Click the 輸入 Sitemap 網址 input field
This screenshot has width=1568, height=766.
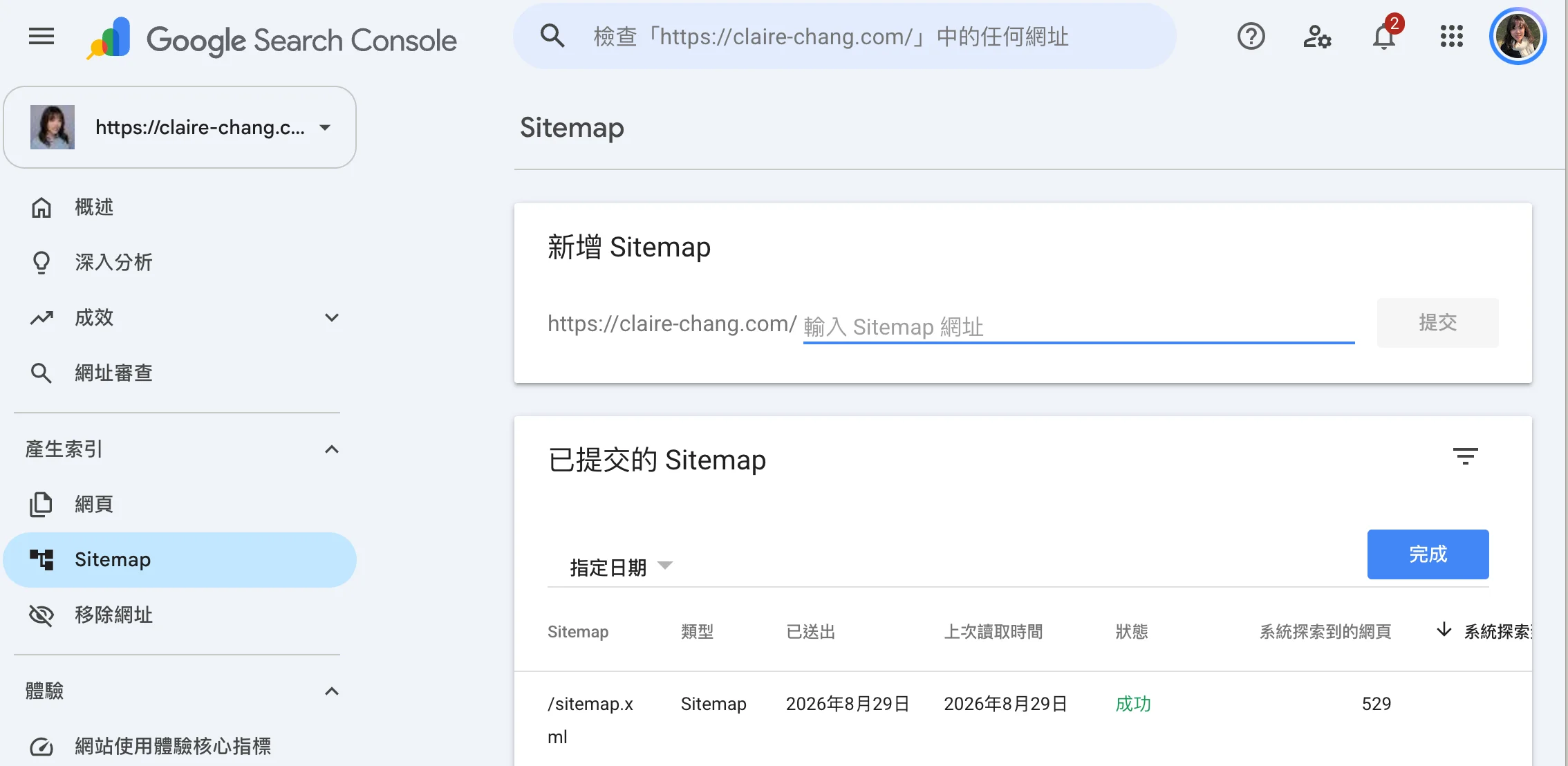(x=1079, y=326)
